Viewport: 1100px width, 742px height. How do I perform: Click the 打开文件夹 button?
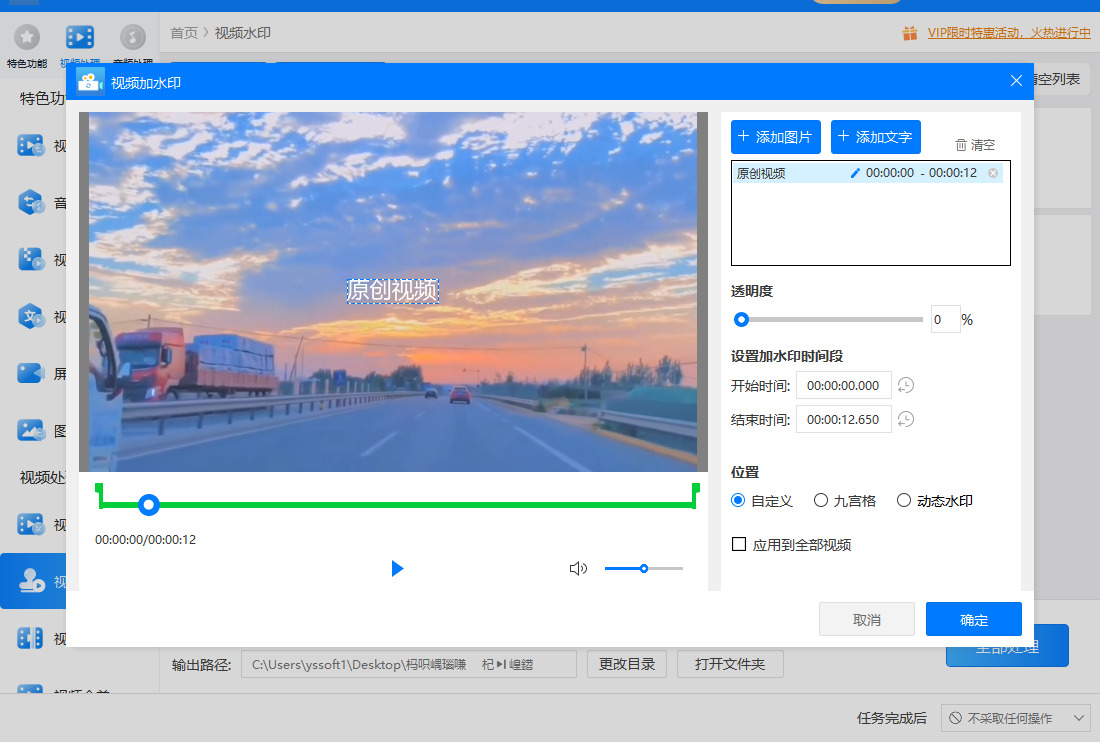point(730,664)
